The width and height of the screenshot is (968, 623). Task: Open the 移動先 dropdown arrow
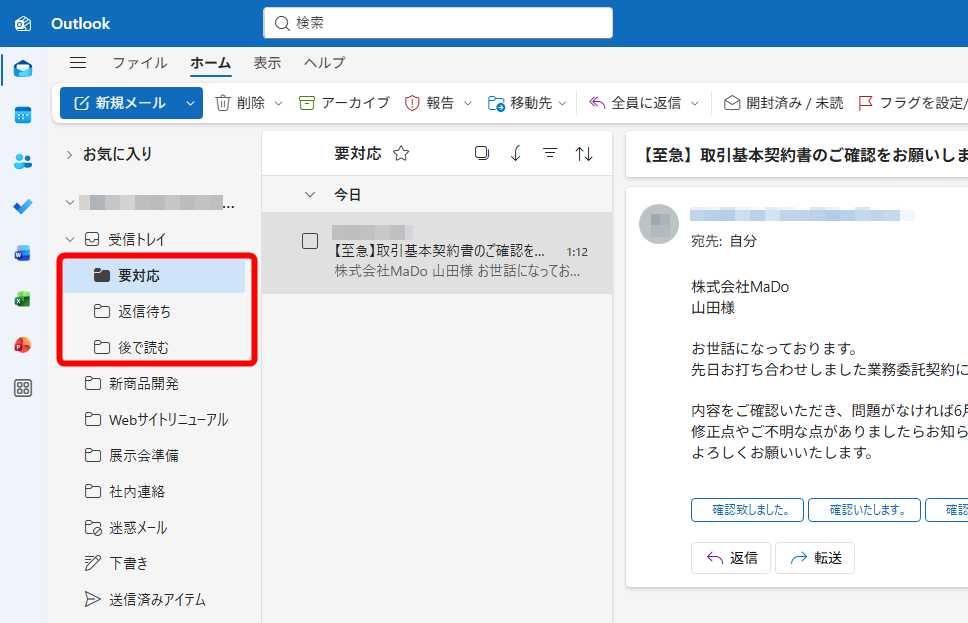coord(562,103)
